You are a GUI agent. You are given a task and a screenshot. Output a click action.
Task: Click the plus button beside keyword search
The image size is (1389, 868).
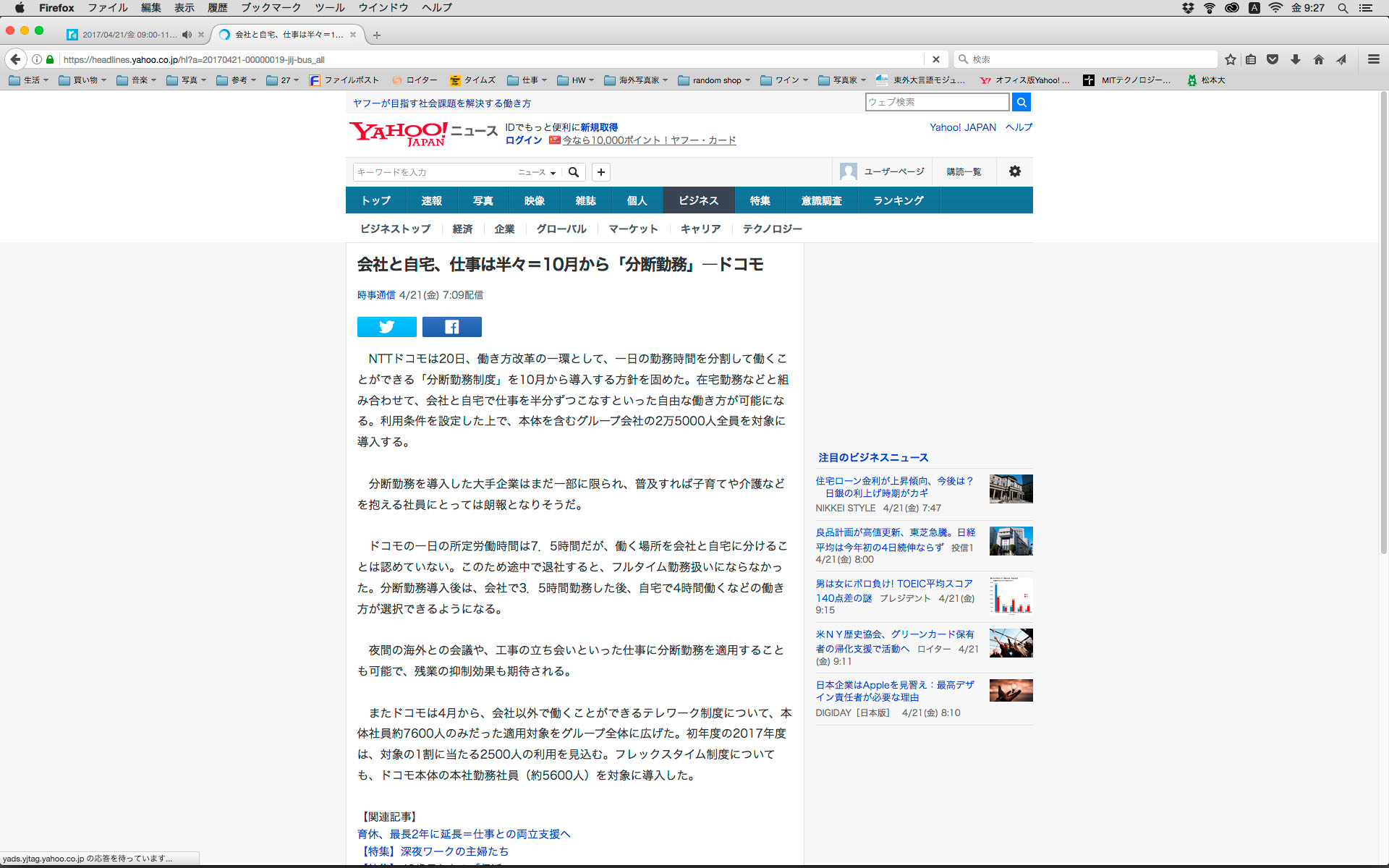600,172
